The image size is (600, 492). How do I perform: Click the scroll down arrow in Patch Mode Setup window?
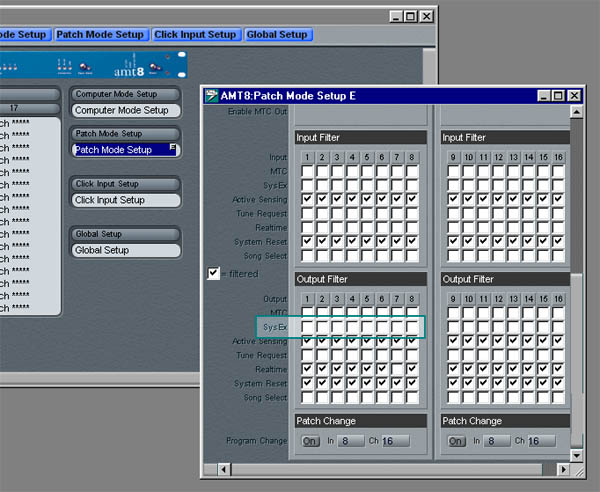coord(576,455)
